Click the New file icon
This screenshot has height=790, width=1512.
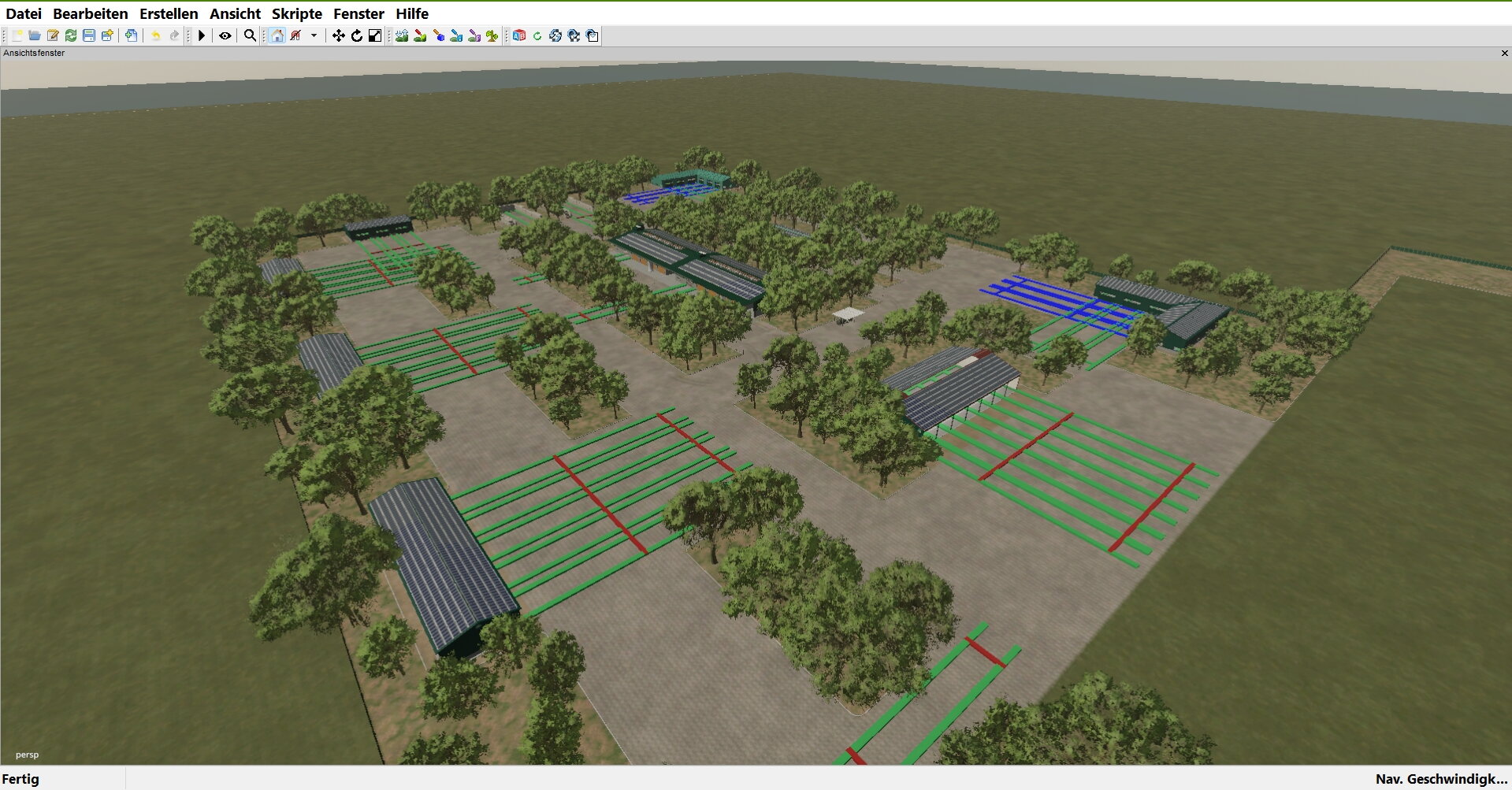coord(17,35)
